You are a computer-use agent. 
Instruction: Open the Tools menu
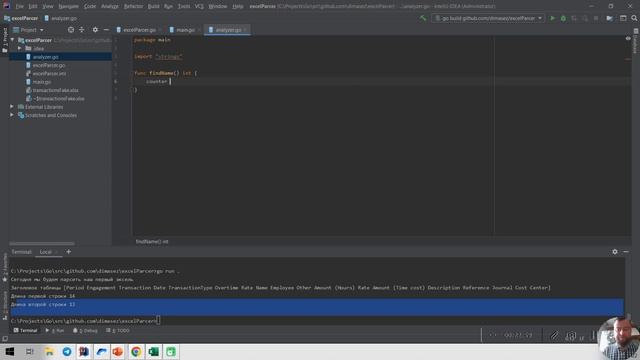pos(184,6)
